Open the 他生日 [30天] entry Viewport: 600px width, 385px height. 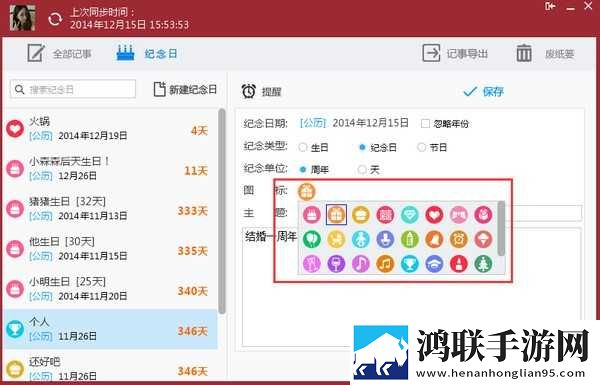tap(110, 249)
